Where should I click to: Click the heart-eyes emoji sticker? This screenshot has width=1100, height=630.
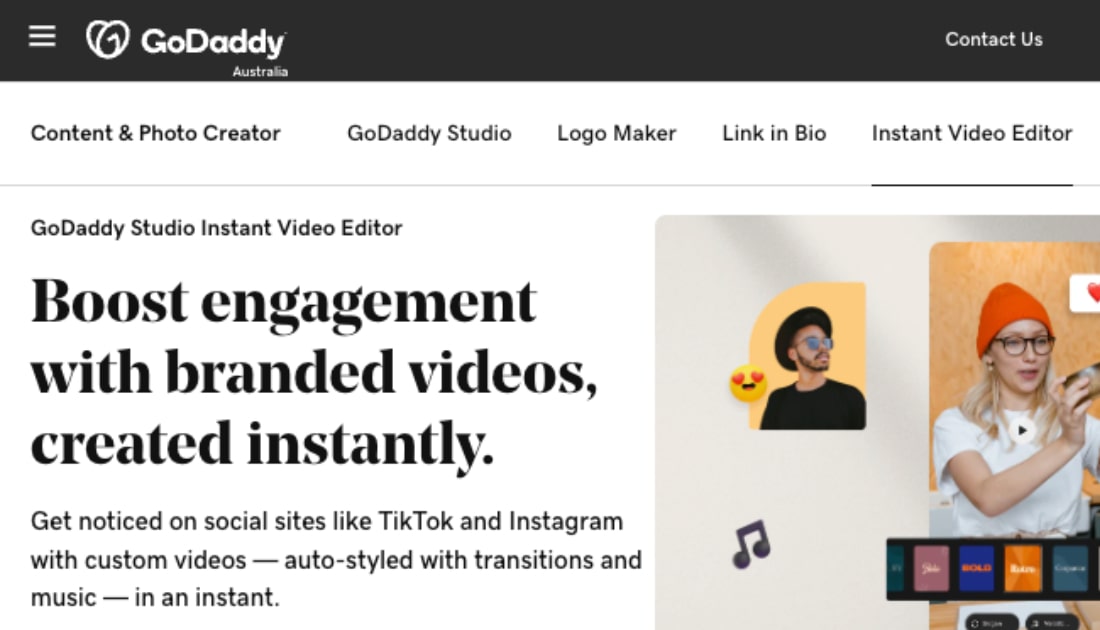[x=748, y=384]
